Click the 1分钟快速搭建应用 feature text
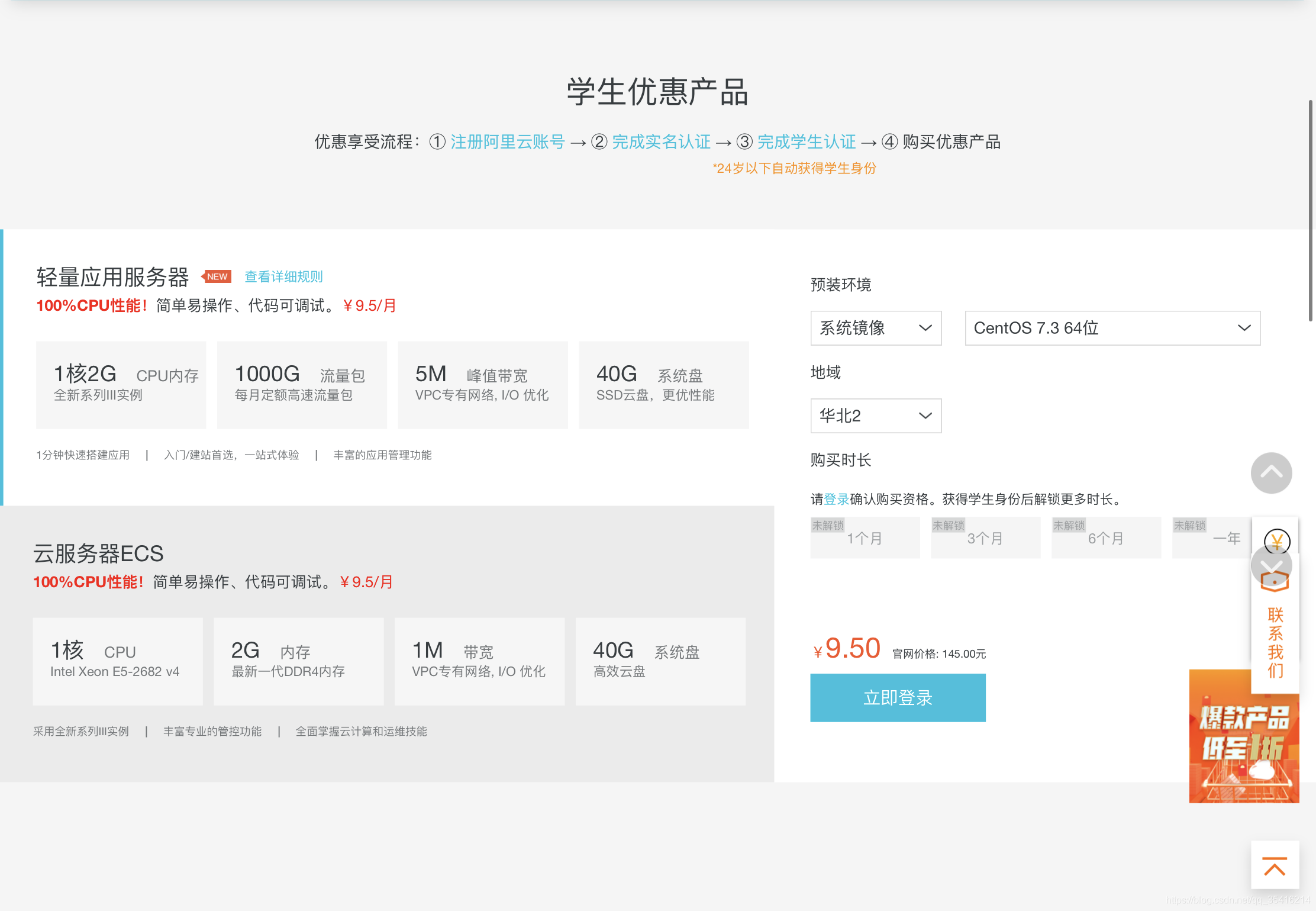 pos(83,455)
